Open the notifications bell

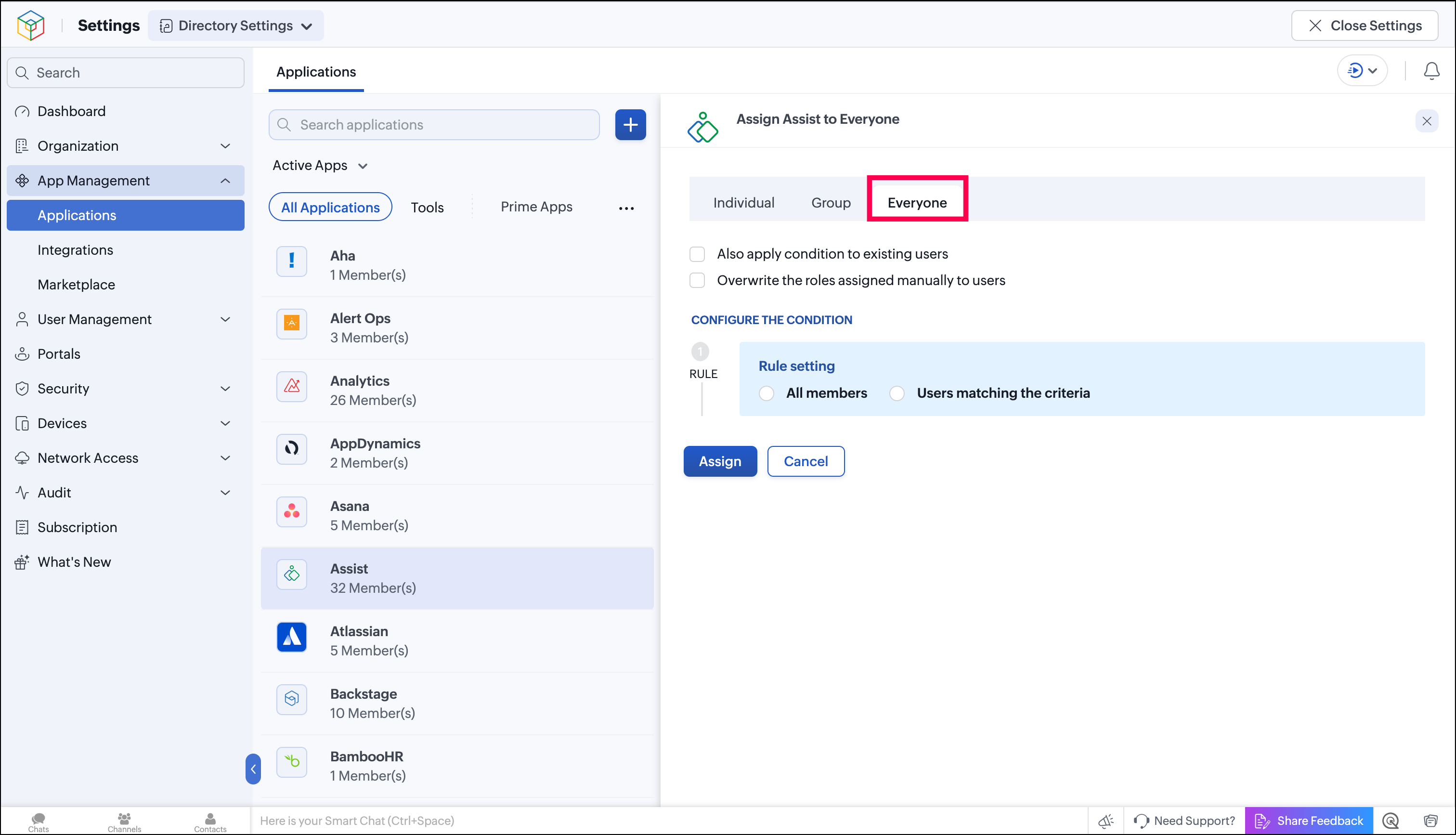tap(1431, 70)
